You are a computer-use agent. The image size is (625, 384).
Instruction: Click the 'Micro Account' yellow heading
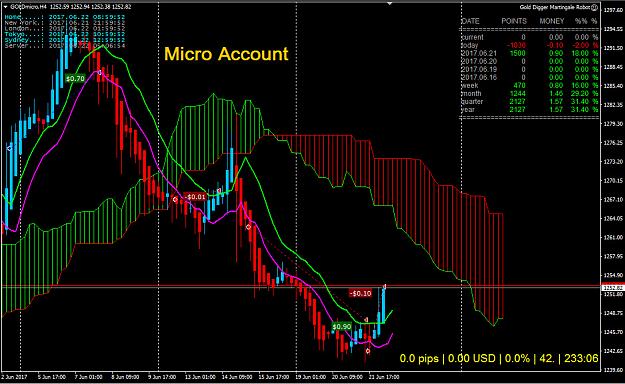(226, 54)
